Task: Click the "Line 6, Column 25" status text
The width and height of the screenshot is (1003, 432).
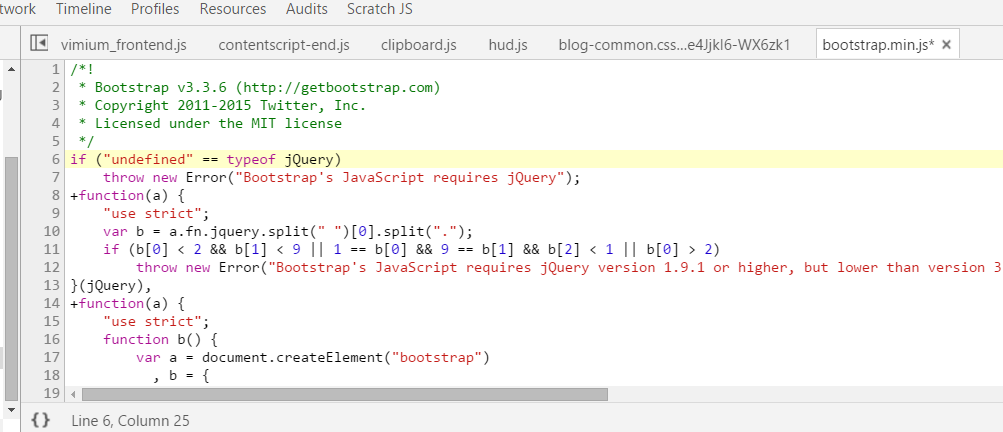Action: pos(130,420)
